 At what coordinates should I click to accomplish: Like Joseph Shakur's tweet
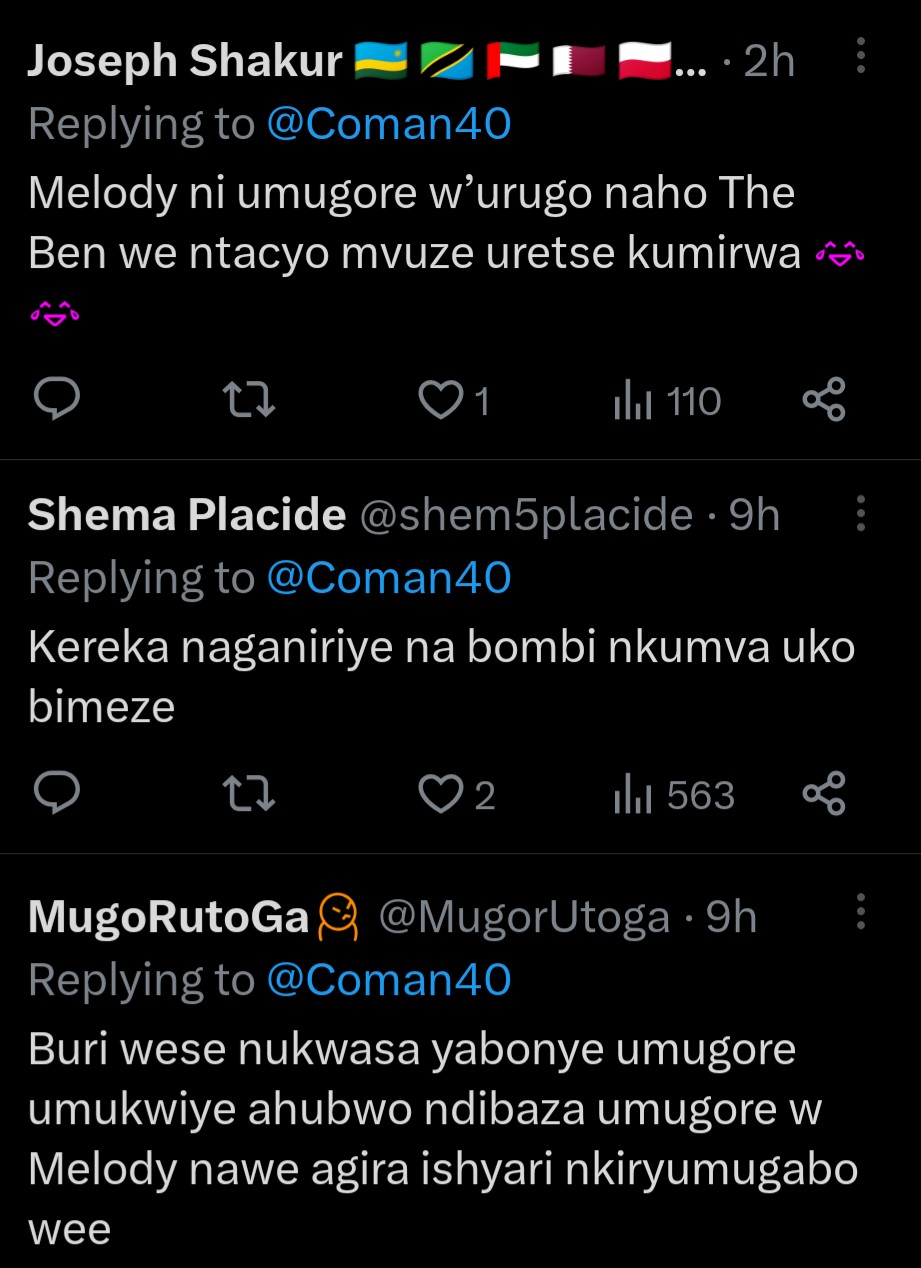[x=437, y=401]
